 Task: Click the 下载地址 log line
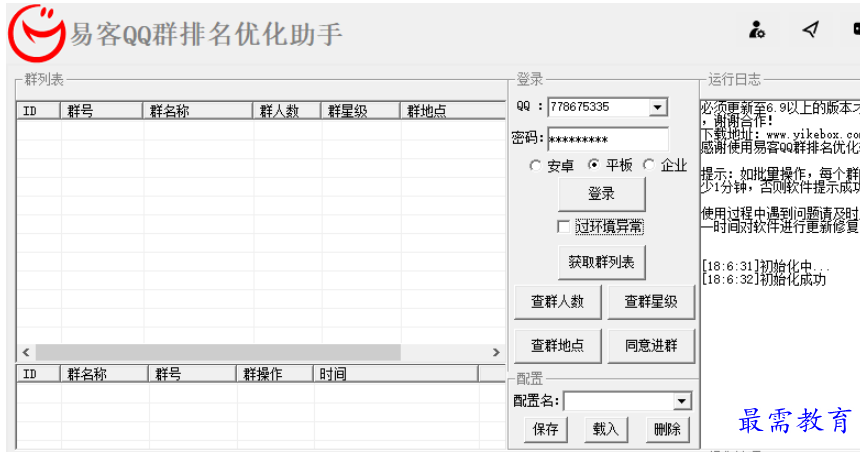(x=780, y=134)
